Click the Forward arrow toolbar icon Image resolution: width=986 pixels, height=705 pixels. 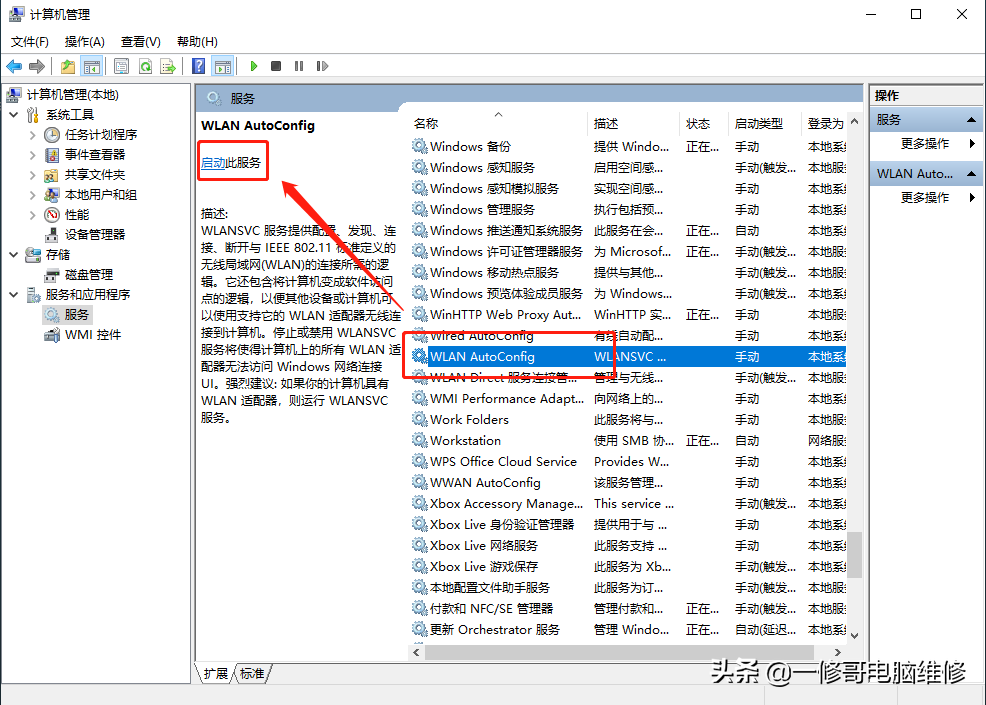[x=37, y=66]
